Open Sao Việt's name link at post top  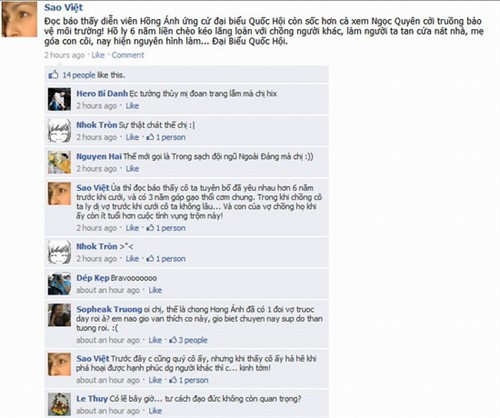pyautogui.click(x=64, y=7)
